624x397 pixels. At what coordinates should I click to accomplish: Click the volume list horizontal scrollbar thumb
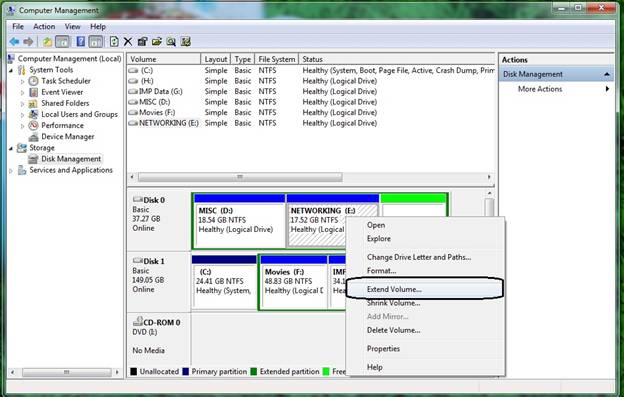tap(240, 177)
